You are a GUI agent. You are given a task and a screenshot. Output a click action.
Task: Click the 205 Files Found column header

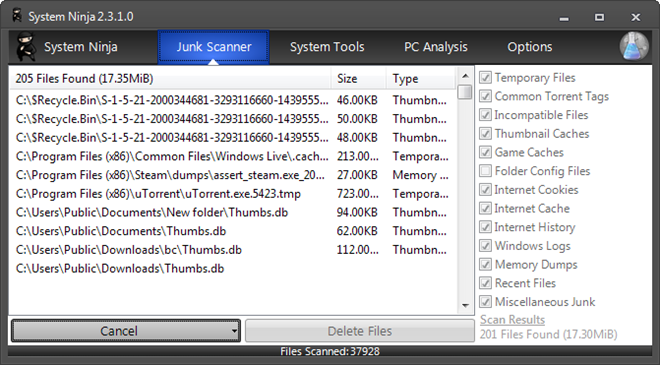(x=170, y=79)
